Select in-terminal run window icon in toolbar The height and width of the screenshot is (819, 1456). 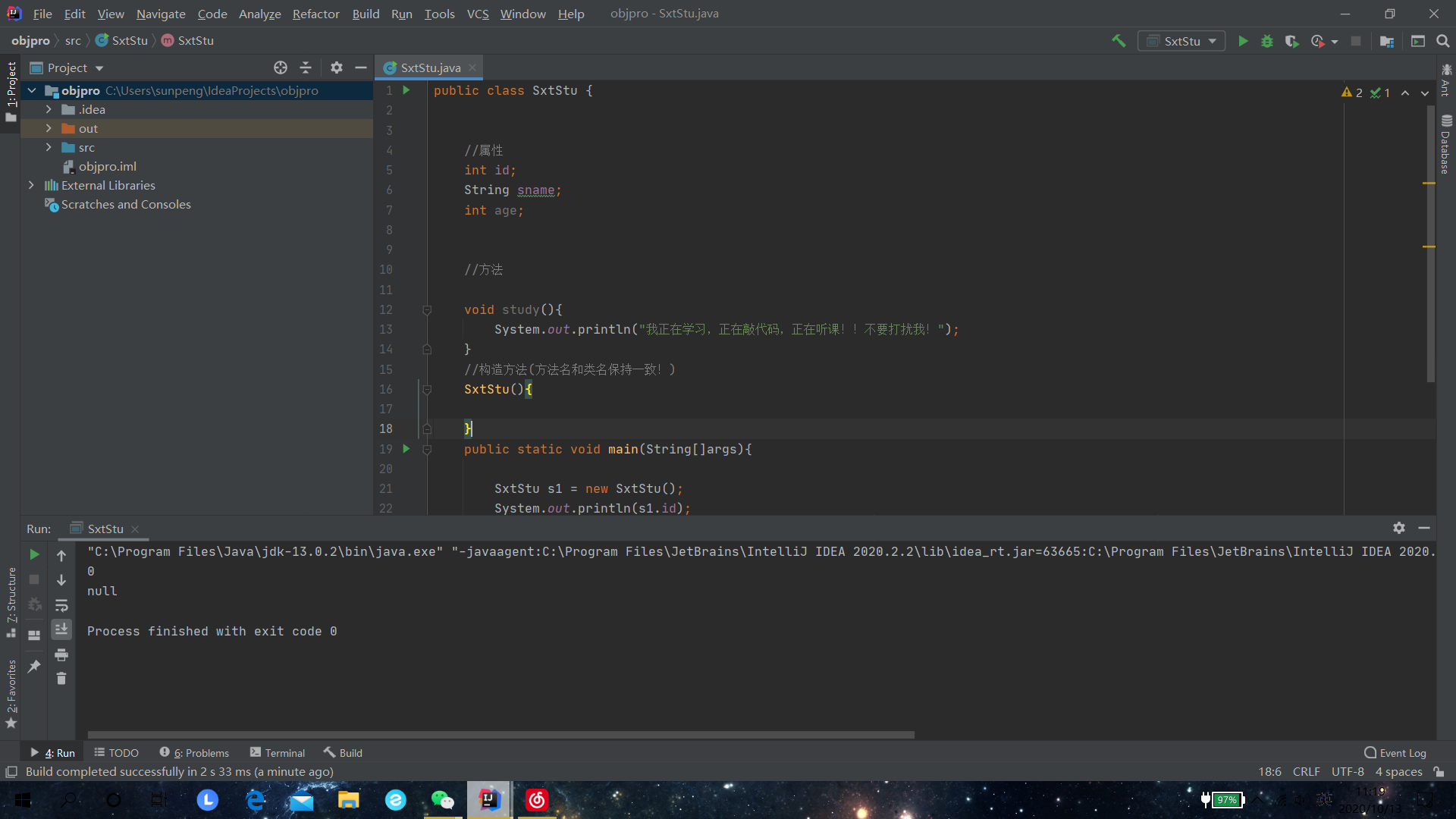tap(1418, 41)
